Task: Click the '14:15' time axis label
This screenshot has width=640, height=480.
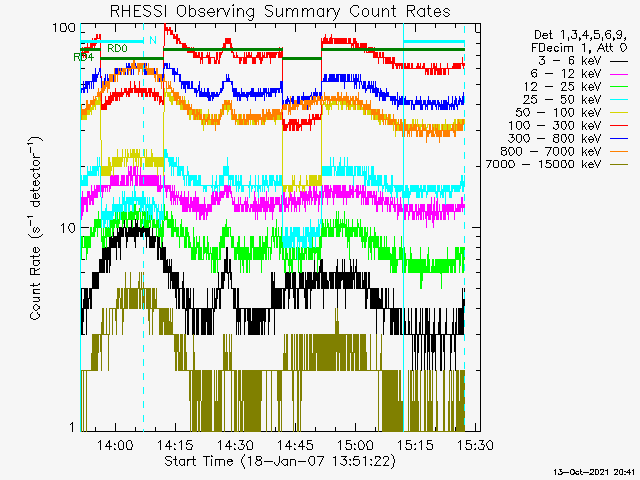Action: pos(175,445)
